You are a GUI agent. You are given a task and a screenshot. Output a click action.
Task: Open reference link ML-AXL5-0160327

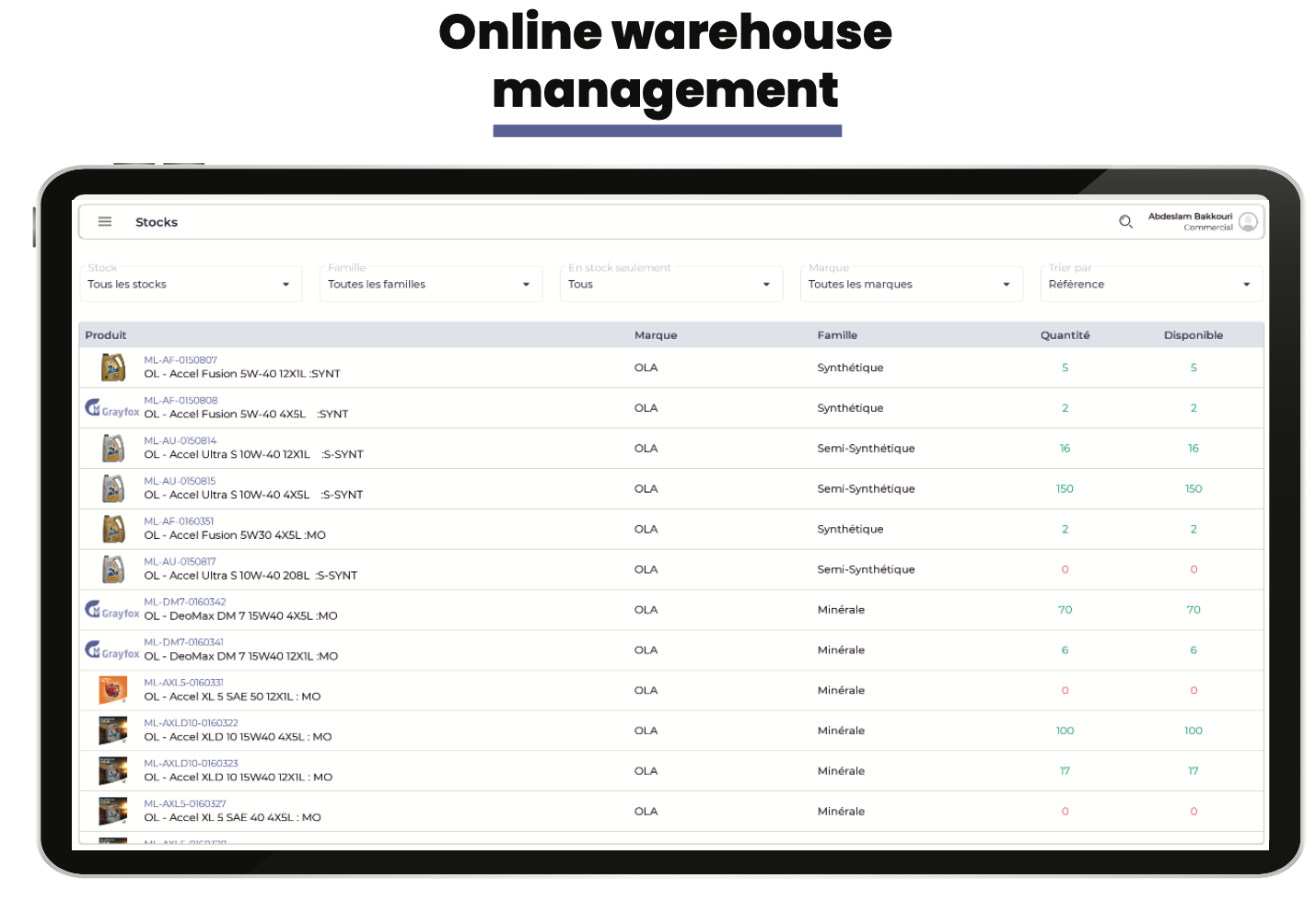pos(185,804)
